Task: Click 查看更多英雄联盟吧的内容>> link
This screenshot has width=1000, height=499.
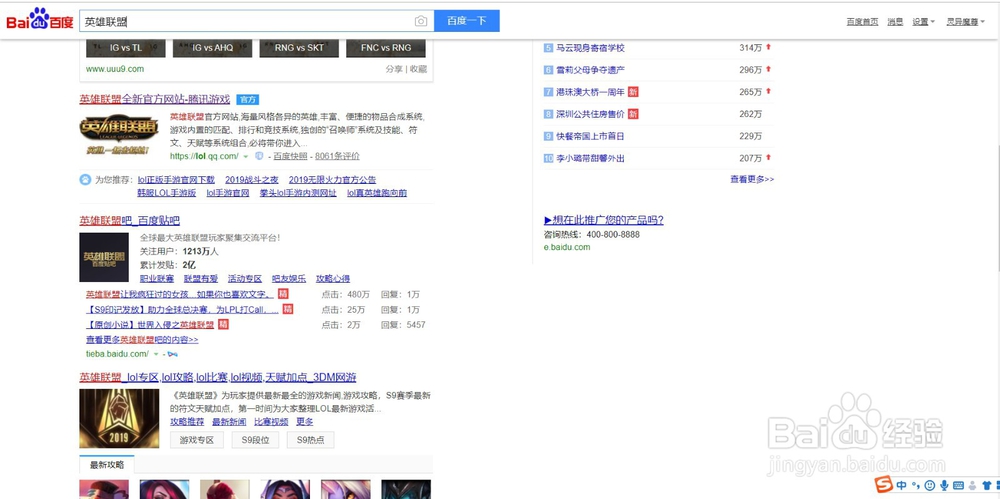Action: pos(142,340)
